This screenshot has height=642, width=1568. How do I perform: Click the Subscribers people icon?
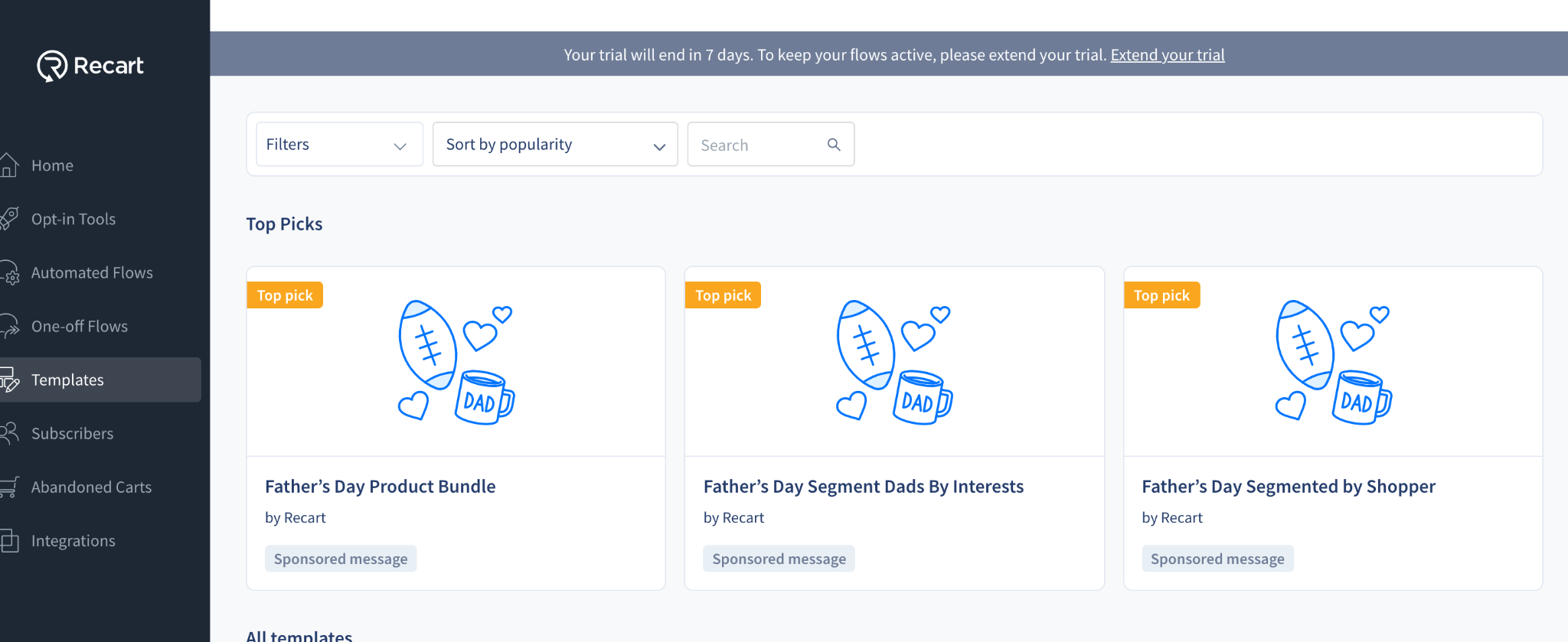[9, 434]
